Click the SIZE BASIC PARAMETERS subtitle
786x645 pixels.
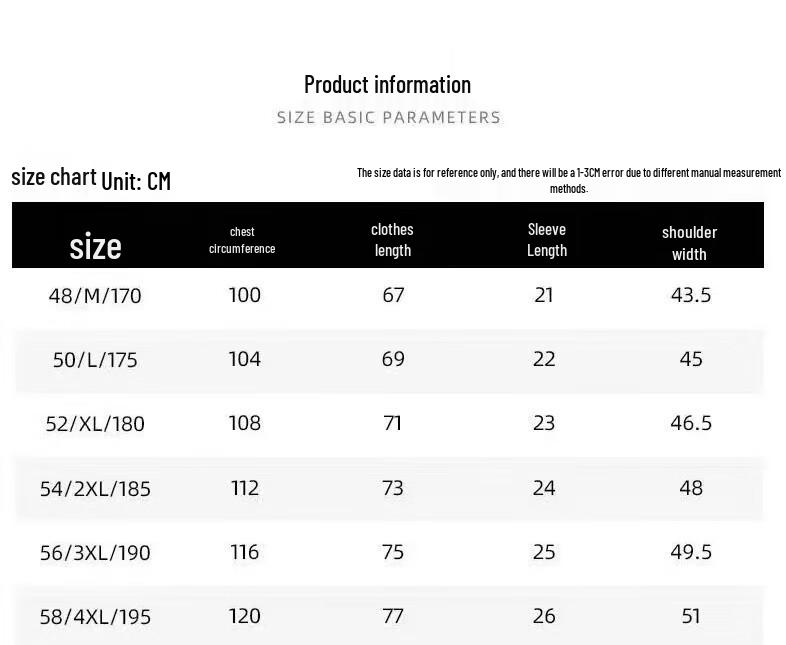tap(388, 117)
